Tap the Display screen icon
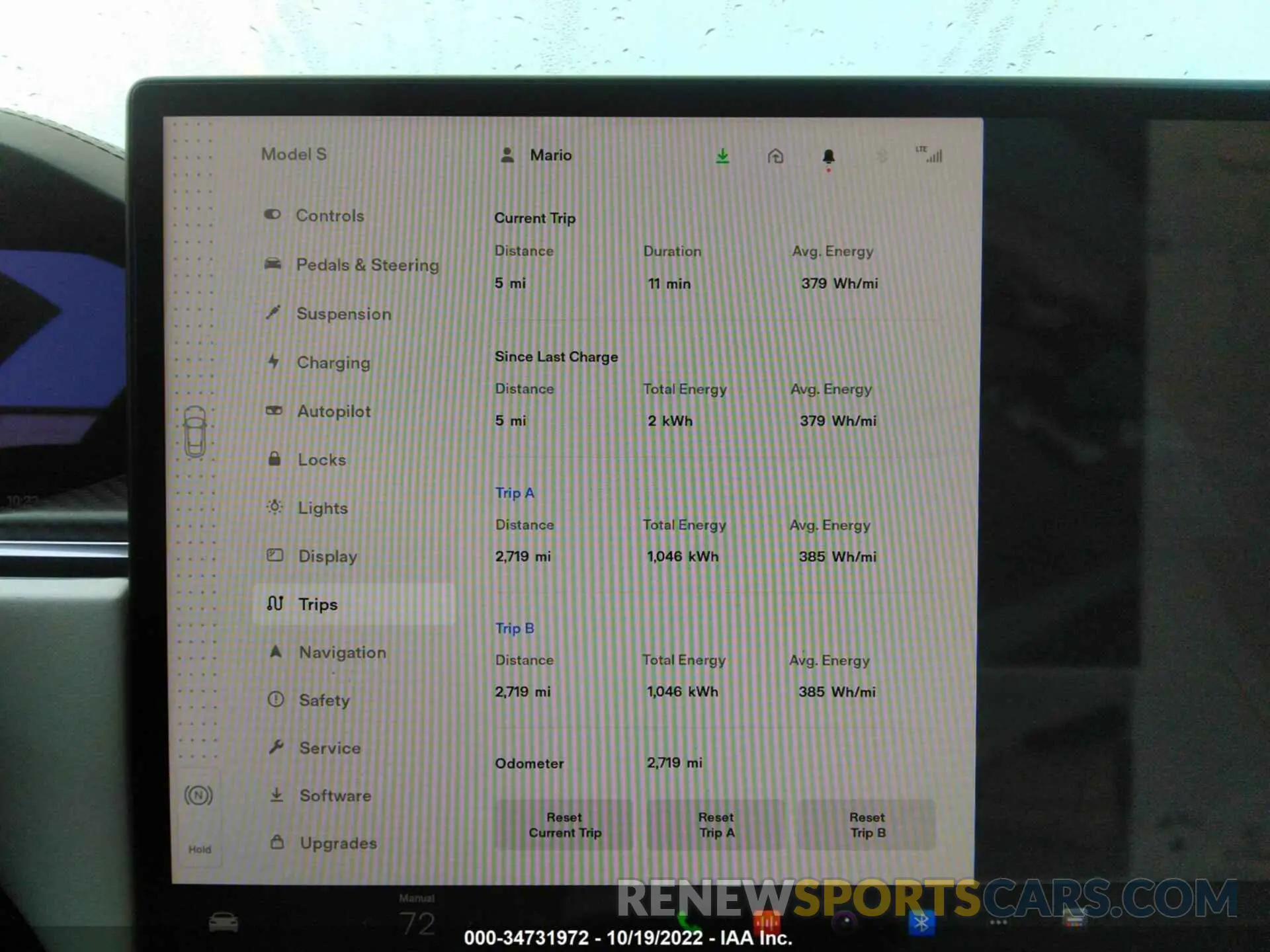This screenshot has height=952, width=1270. point(275,555)
